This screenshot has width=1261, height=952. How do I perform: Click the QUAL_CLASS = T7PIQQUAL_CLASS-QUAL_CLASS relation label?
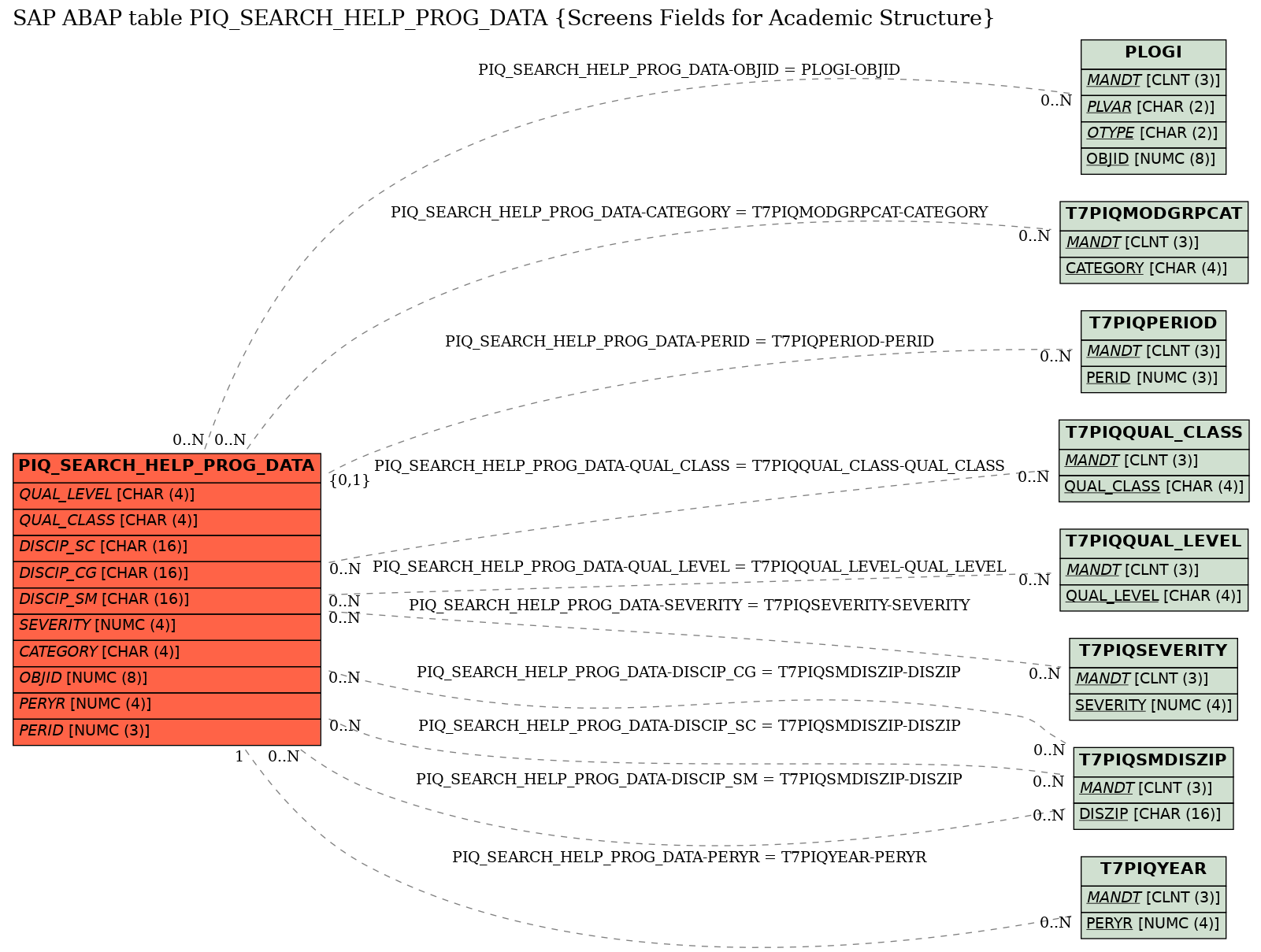pyautogui.click(x=689, y=466)
